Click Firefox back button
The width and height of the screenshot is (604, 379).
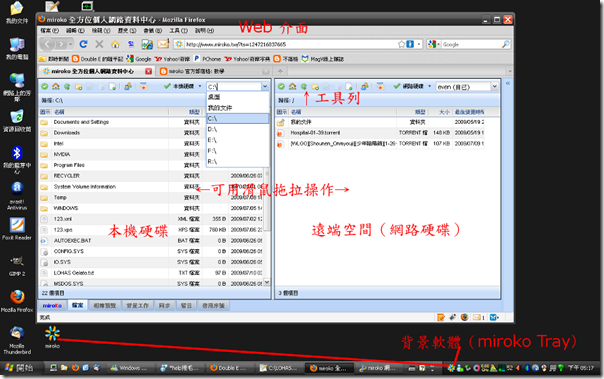click(47, 44)
